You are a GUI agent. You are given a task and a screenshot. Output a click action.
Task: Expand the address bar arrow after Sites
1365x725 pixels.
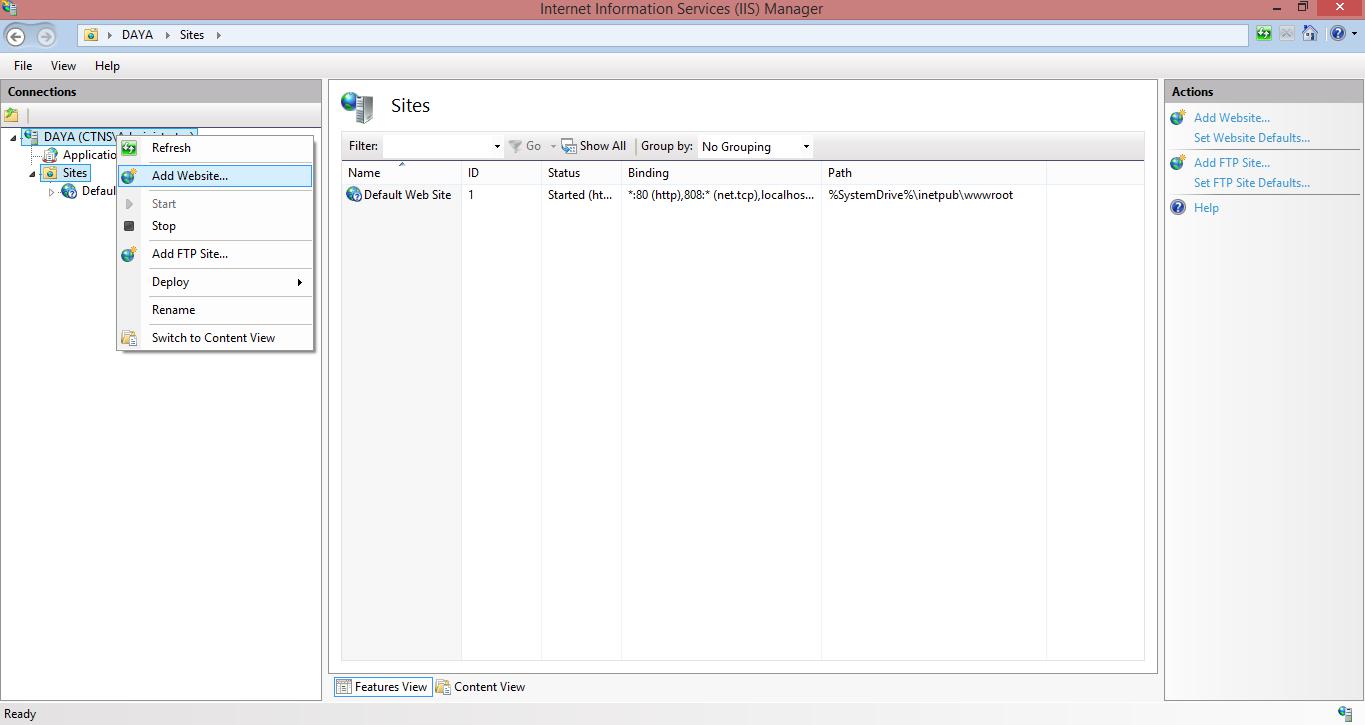point(218,35)
